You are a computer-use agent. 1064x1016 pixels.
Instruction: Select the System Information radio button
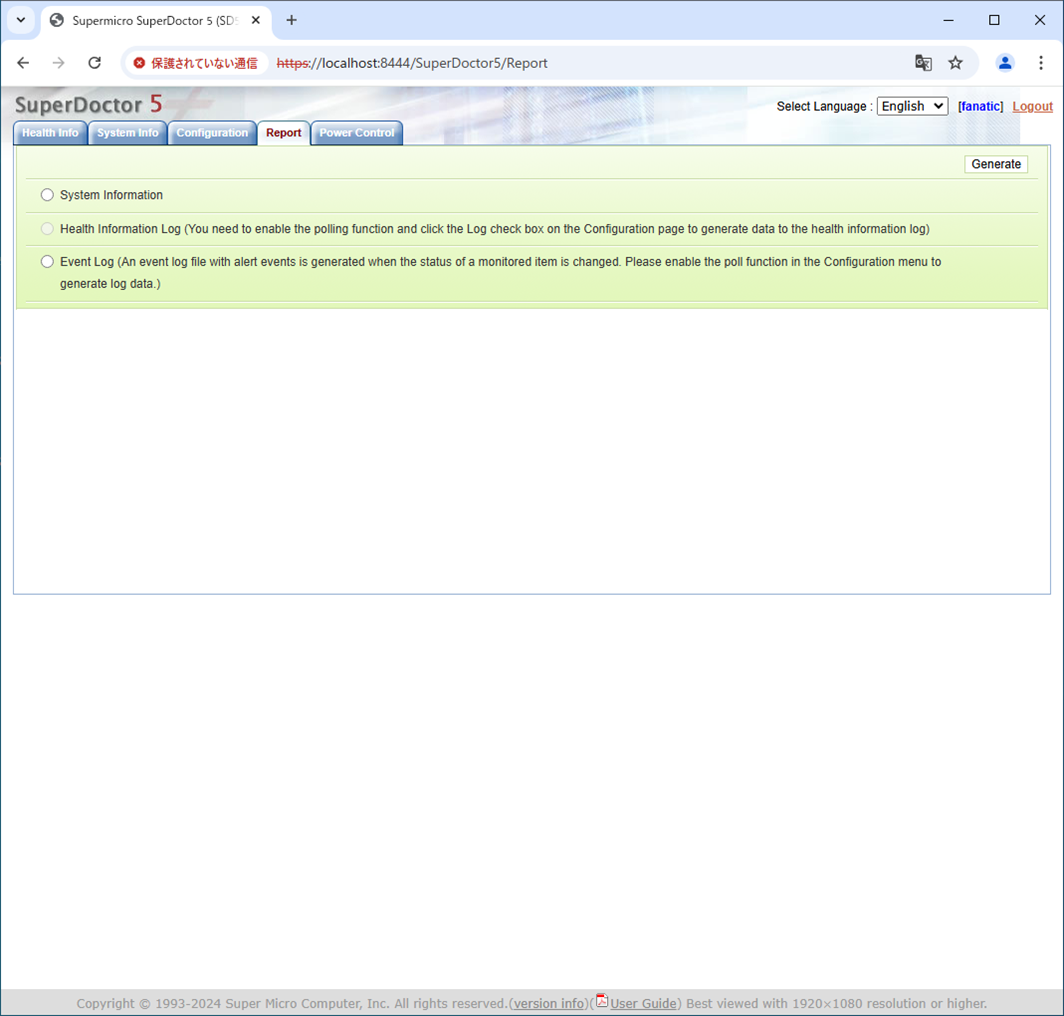click(47, 195)
